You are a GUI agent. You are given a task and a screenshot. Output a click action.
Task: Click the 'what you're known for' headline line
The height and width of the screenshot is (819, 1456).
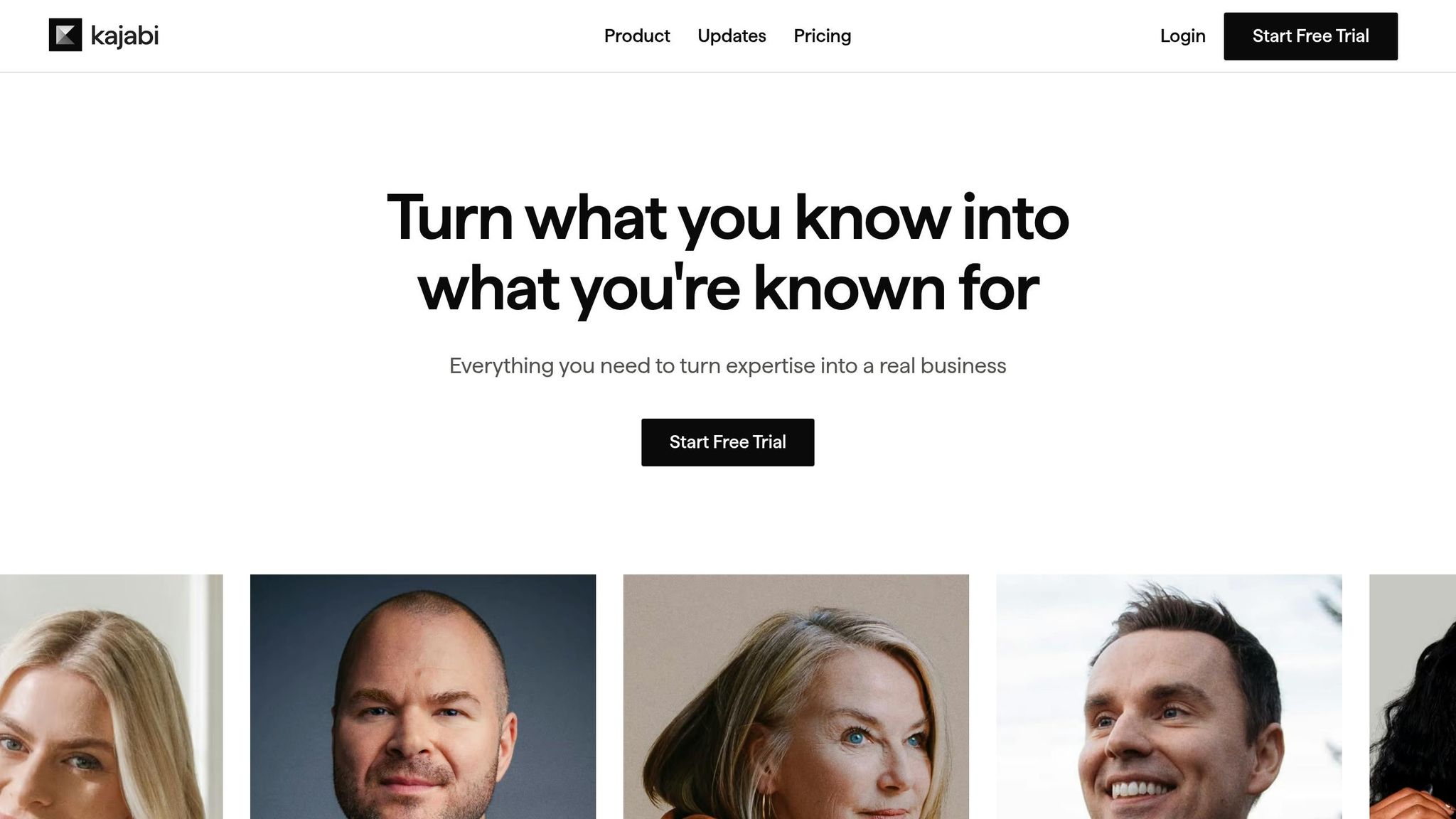pyautogui.click(x=728, y=289)
